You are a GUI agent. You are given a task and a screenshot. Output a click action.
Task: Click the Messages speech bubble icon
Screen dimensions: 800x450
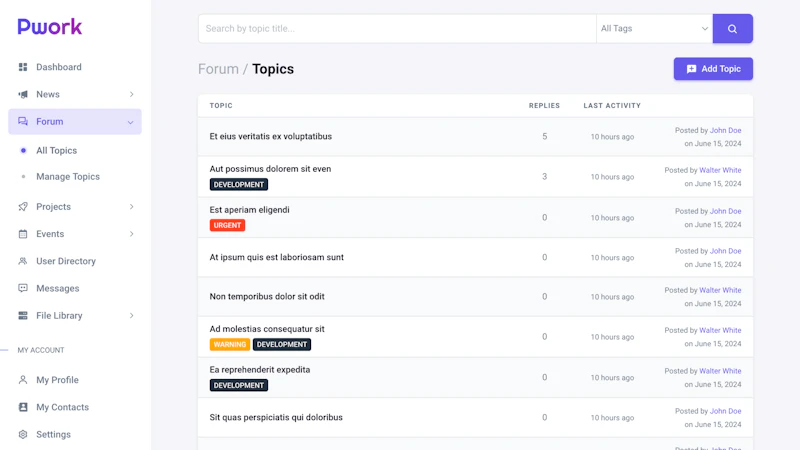click(x=23, y=288)
